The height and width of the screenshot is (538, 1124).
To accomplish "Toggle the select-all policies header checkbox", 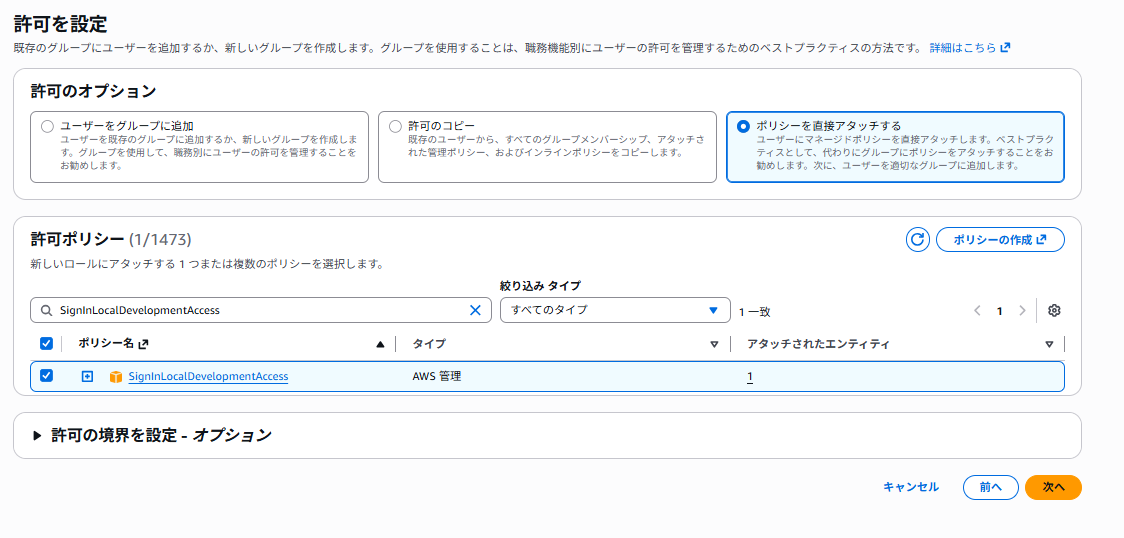I will coord(46,344).
